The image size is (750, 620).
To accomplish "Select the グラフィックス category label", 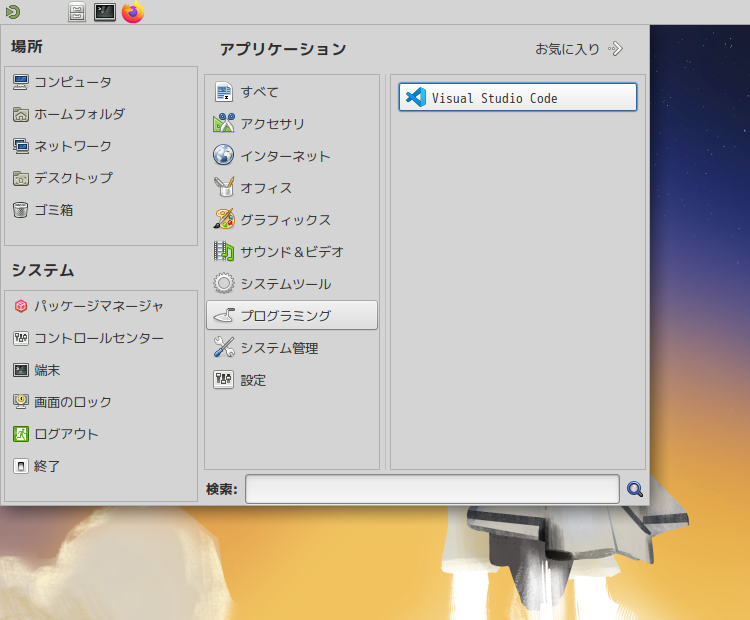I will point(286,220).
